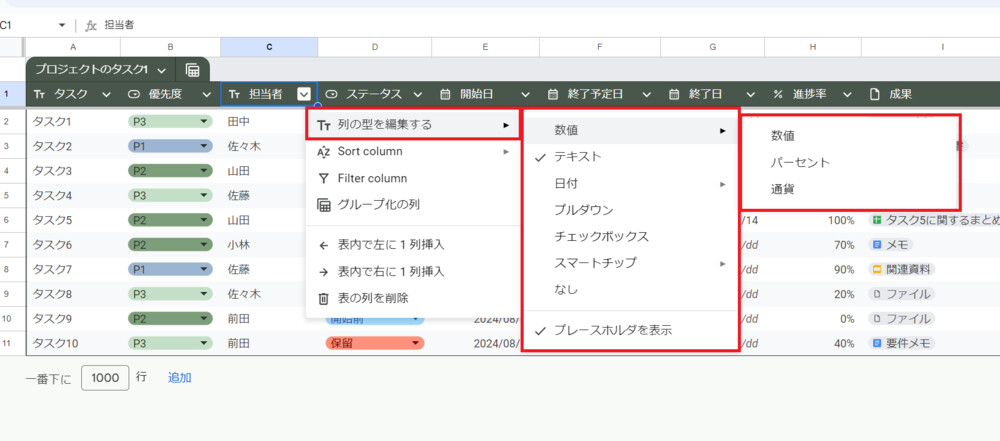
Task: Expand the プロジェクトのタスク1 table name dropdown
Action: (x=160, y=70)
